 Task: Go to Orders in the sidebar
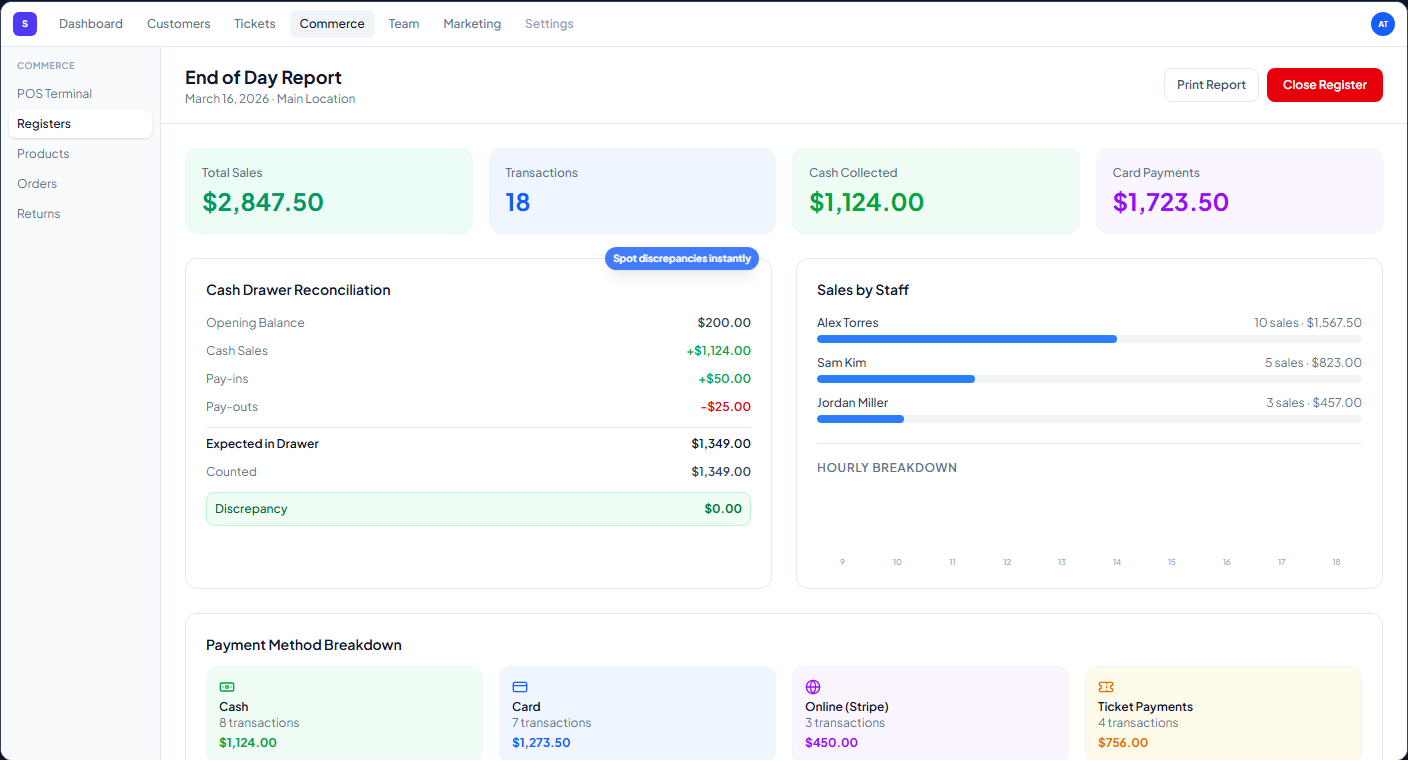coord(80,184)
